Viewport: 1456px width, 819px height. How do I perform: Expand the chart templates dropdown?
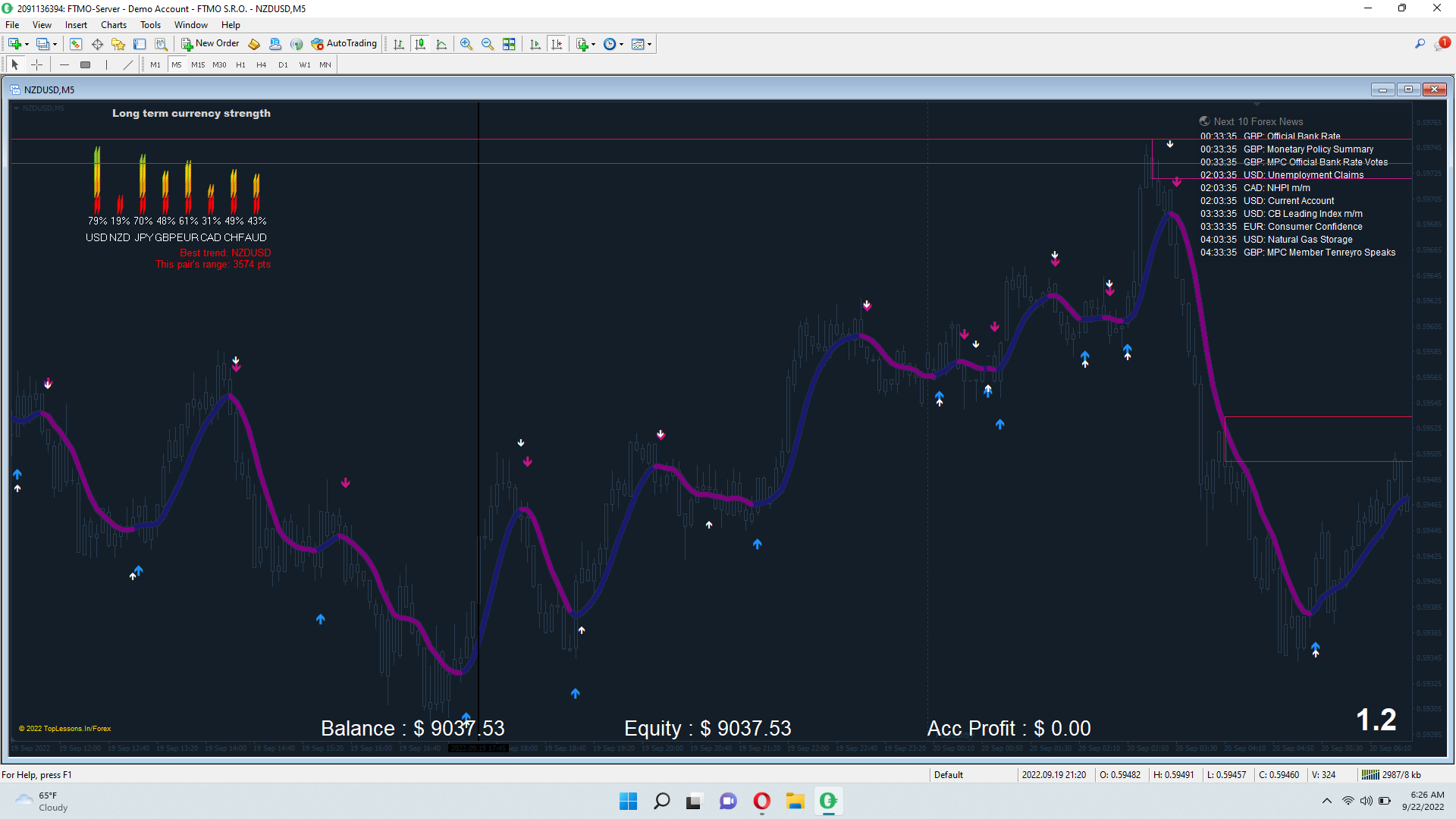650,44
